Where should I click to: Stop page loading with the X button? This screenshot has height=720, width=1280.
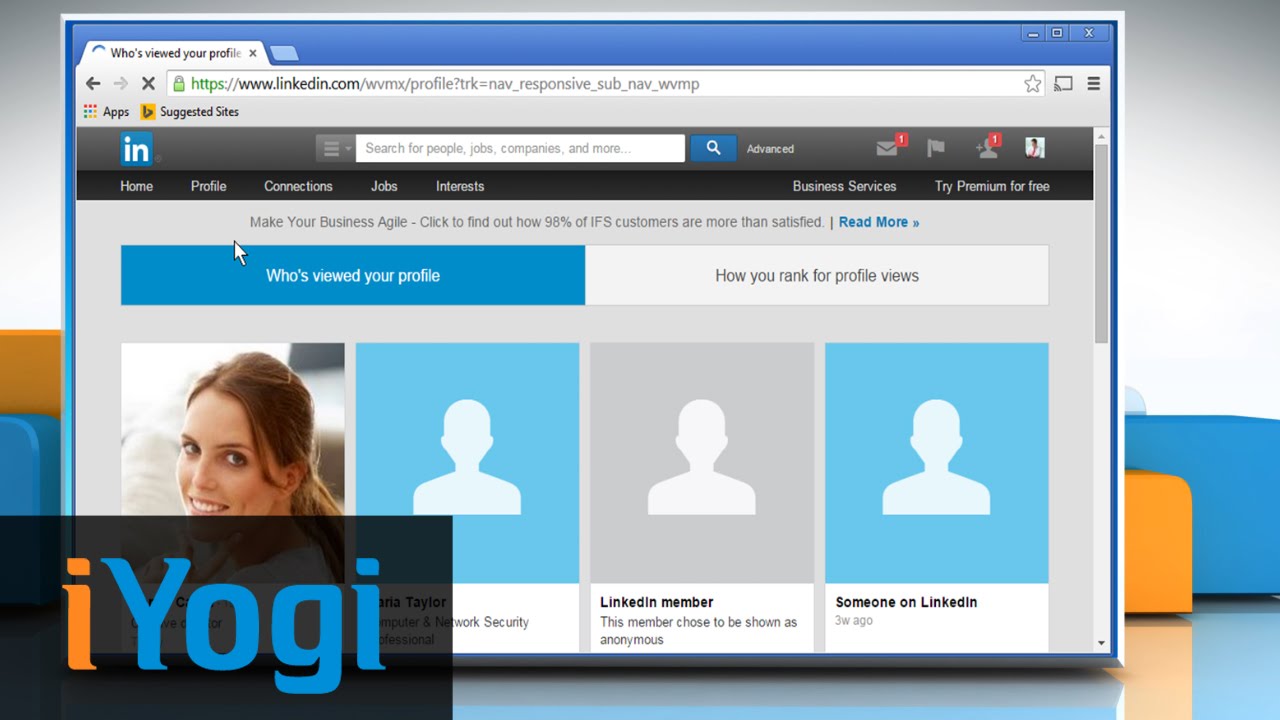148,84
